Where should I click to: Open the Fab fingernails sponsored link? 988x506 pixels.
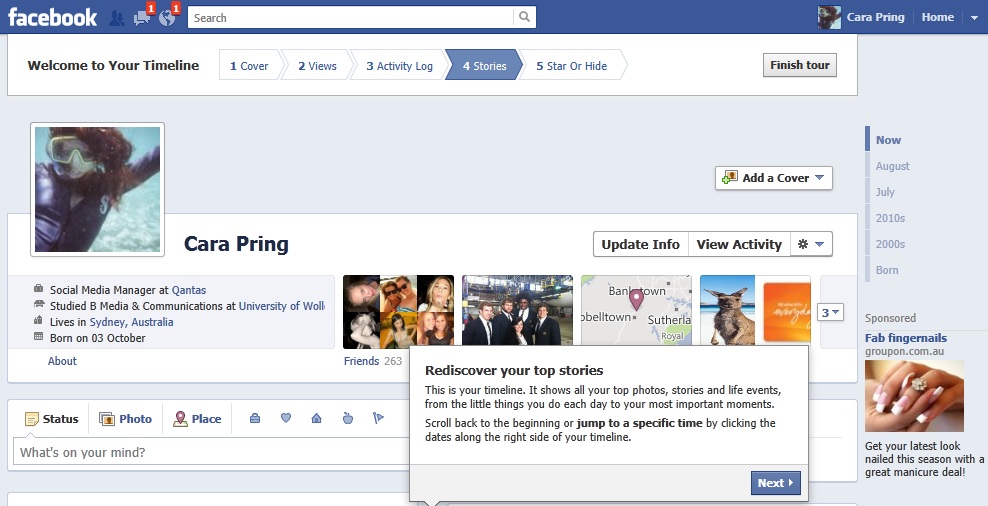[906, 338]
